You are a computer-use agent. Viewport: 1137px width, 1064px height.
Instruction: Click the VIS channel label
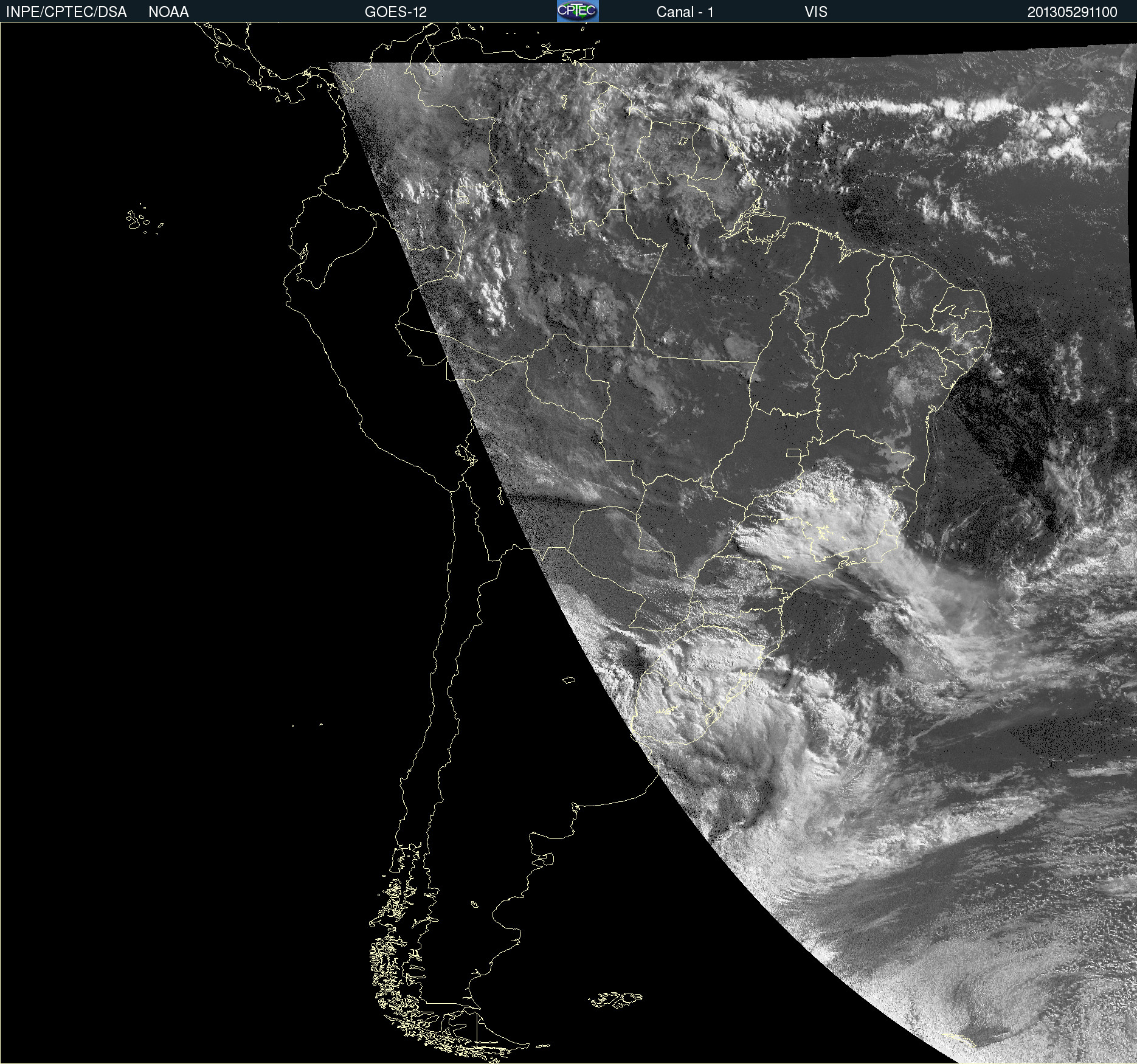pyautogui.click(x=816, y=12)
